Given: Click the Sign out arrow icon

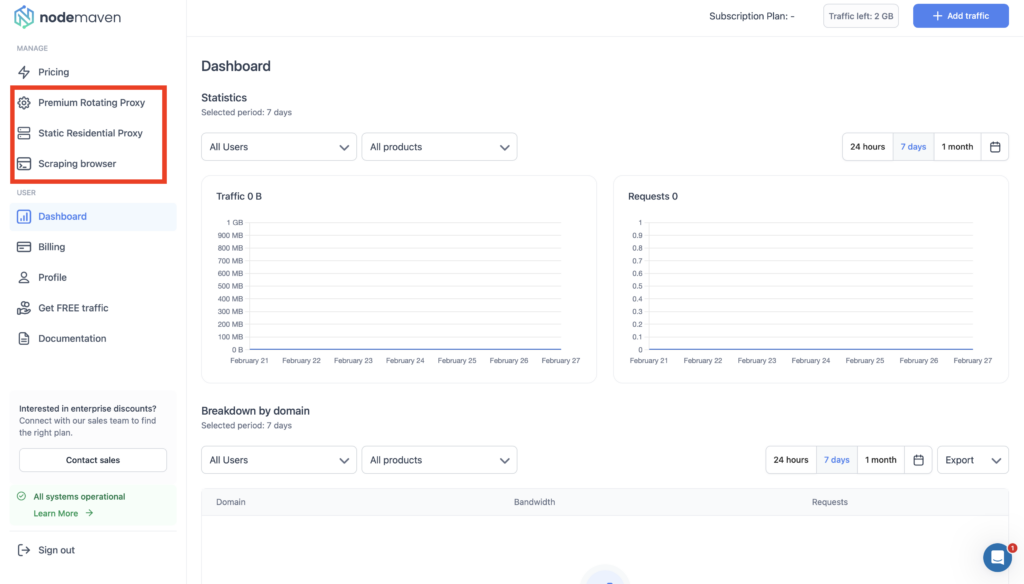Looking at the screenshot, I should 24,550.
